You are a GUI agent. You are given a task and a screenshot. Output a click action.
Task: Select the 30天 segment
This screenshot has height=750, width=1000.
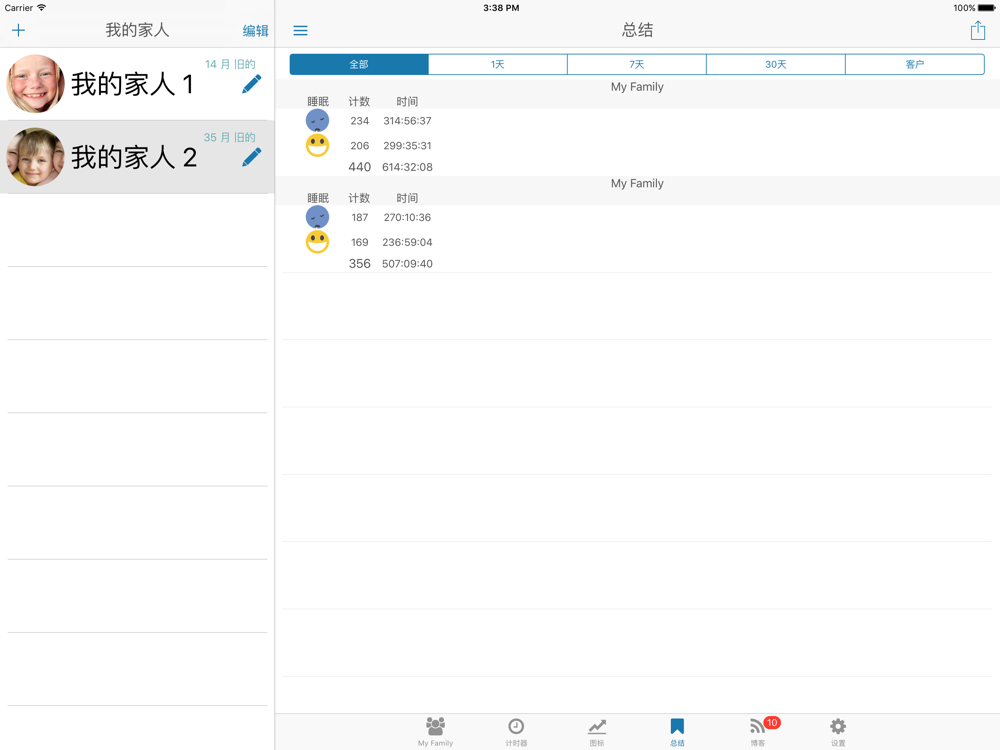pos(776,64)
